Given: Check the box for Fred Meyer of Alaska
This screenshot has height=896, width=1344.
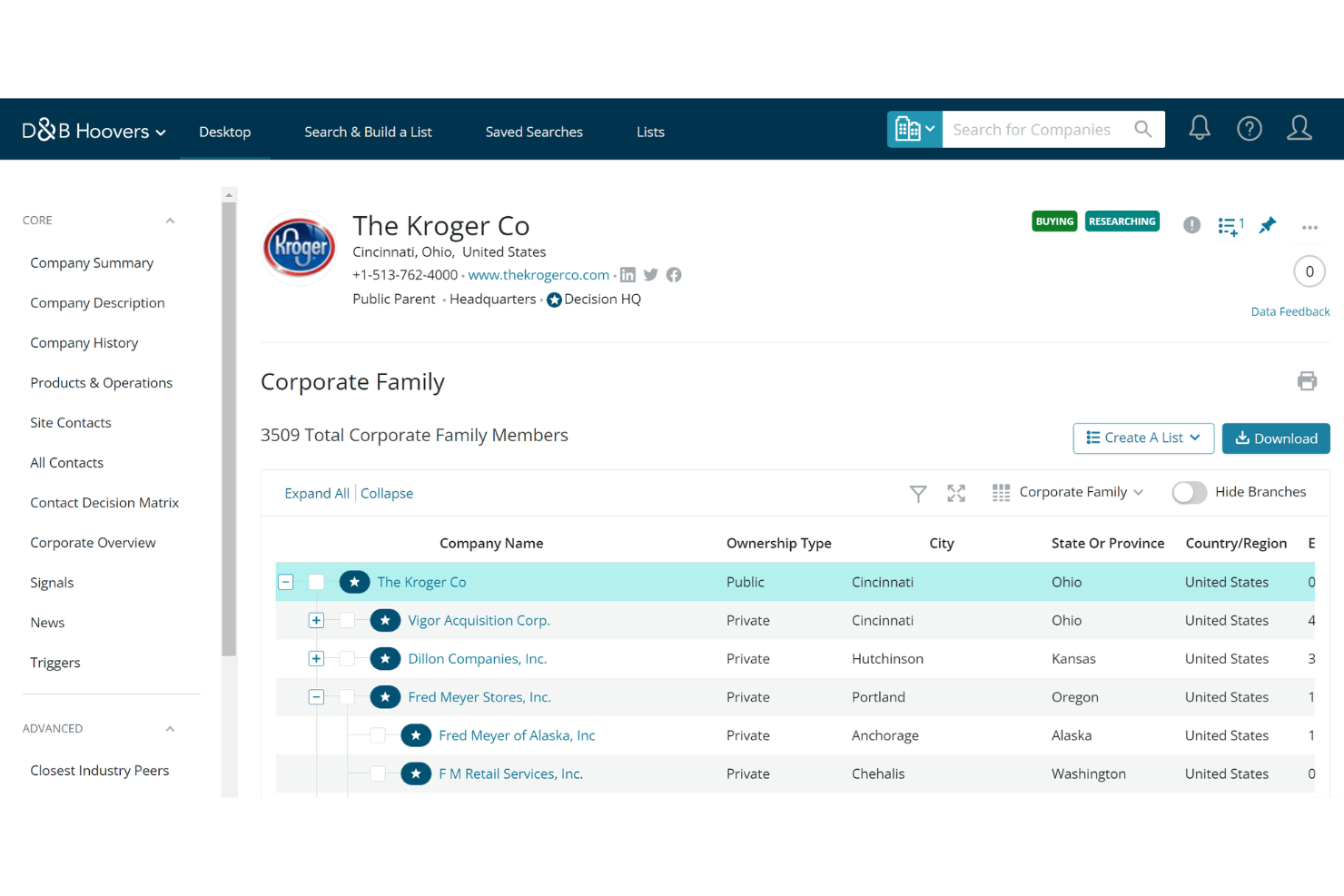Looking at the screenshot, I should point(378,735).
